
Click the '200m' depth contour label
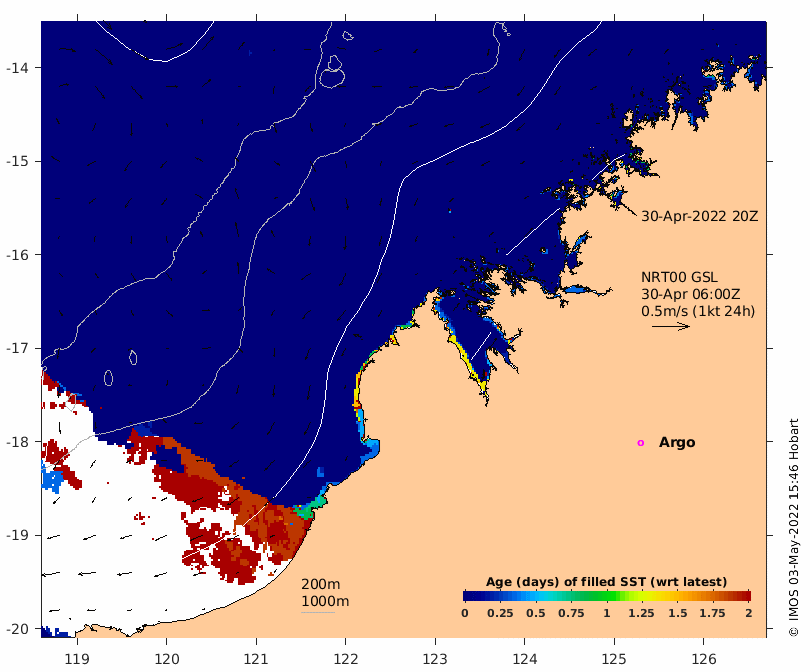321,584
